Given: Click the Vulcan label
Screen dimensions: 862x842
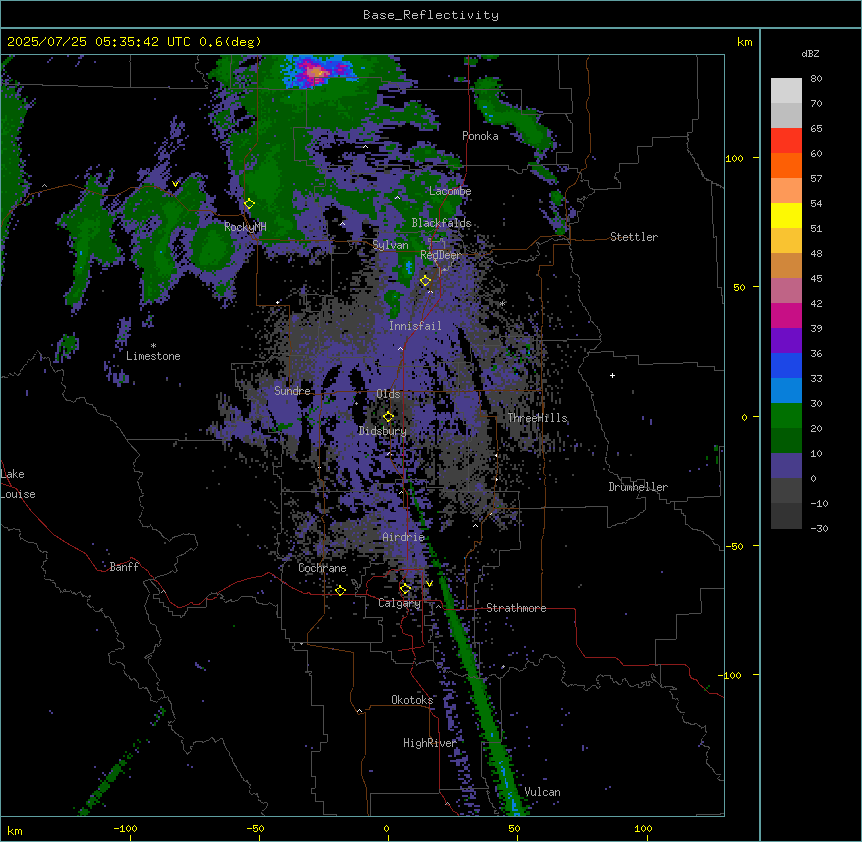Looking at the screenshot, I should (543, 792).
